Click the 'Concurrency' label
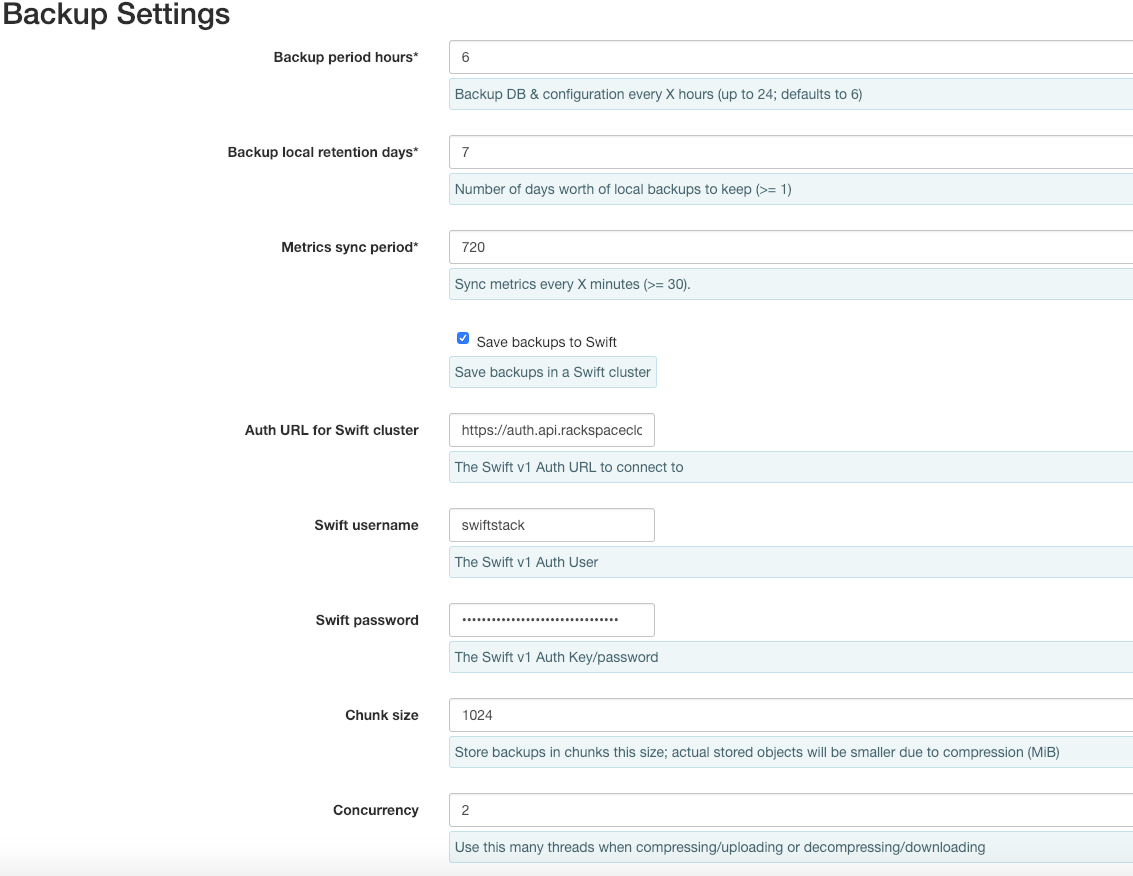 coord(376,810)
